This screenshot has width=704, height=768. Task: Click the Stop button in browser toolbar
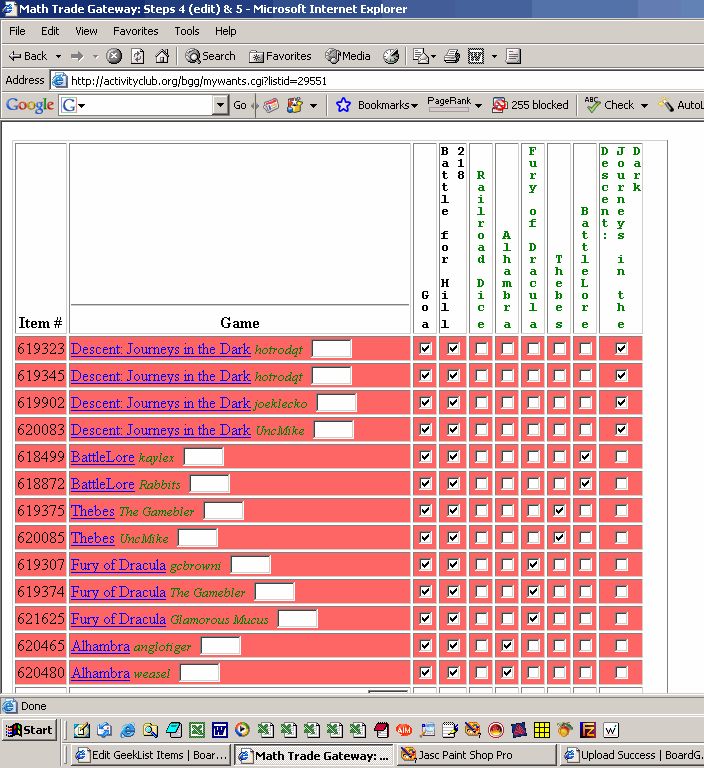tap(115, 56)
